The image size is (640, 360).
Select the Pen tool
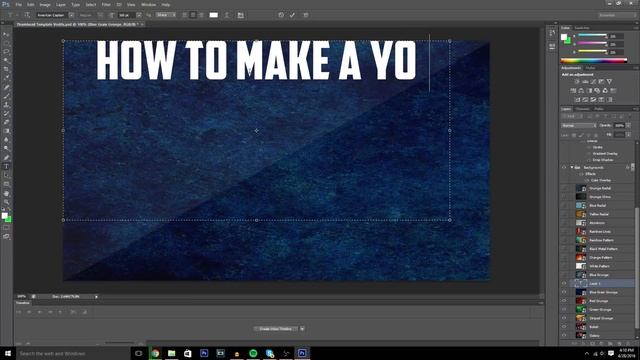tap(6, 158)
